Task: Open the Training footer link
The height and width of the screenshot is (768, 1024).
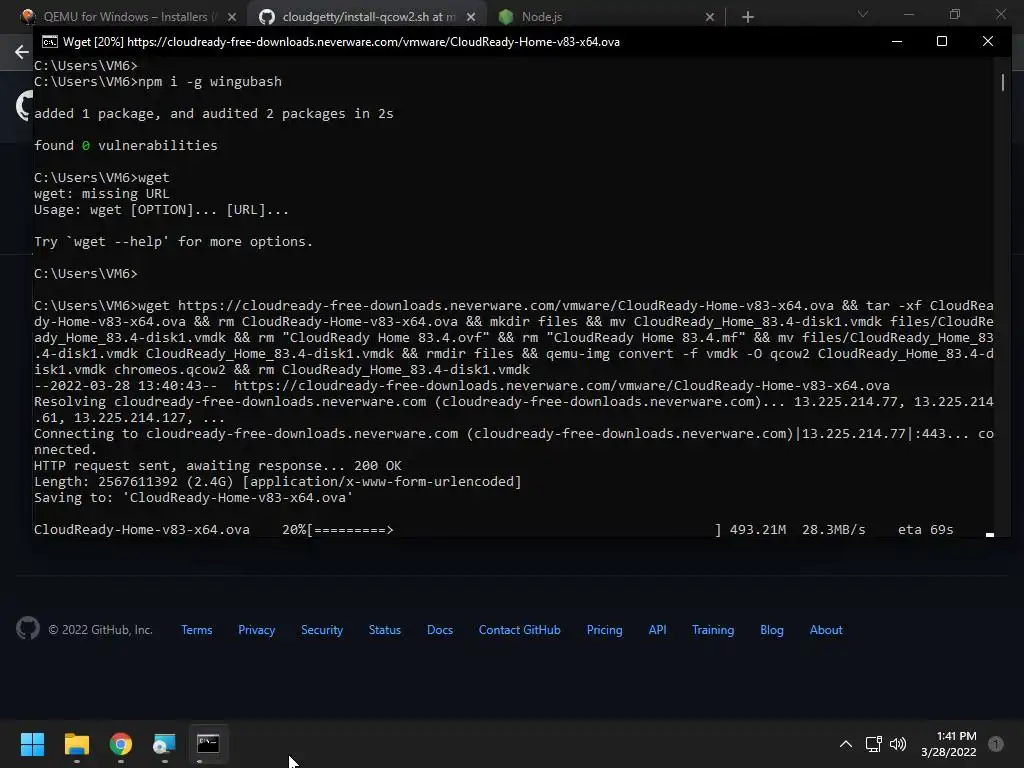Action: [713, 630]
